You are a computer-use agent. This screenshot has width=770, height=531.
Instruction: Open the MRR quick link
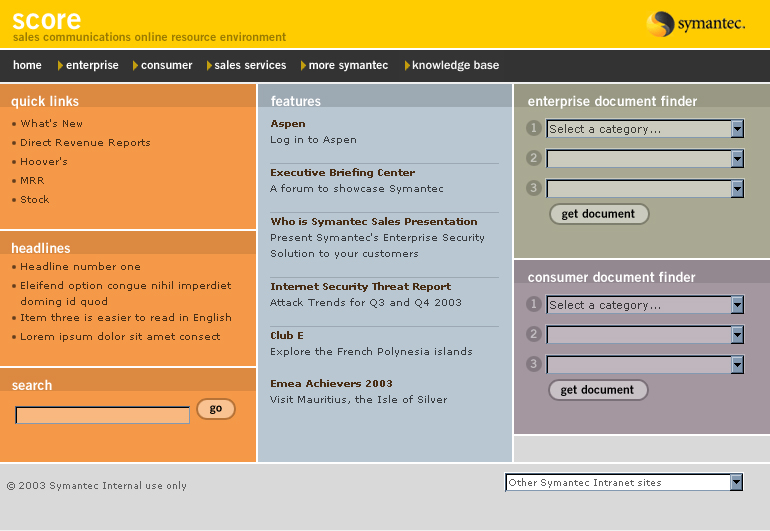point(32,180)
